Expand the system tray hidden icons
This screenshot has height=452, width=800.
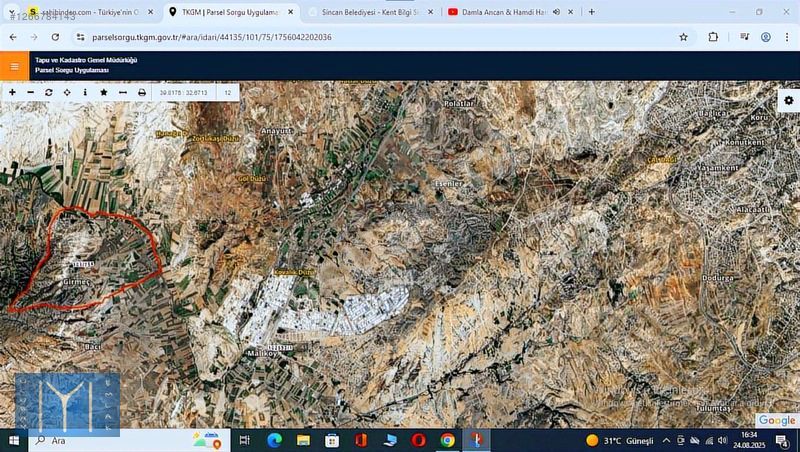[x=667, y=440]
